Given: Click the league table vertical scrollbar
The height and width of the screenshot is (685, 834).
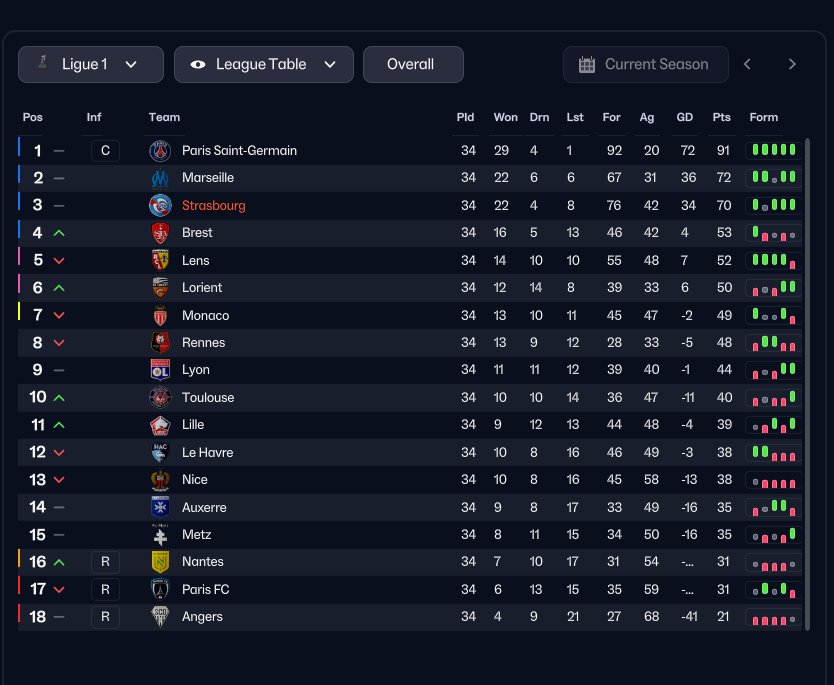Looking at the screenshot, I should point(807,384).
